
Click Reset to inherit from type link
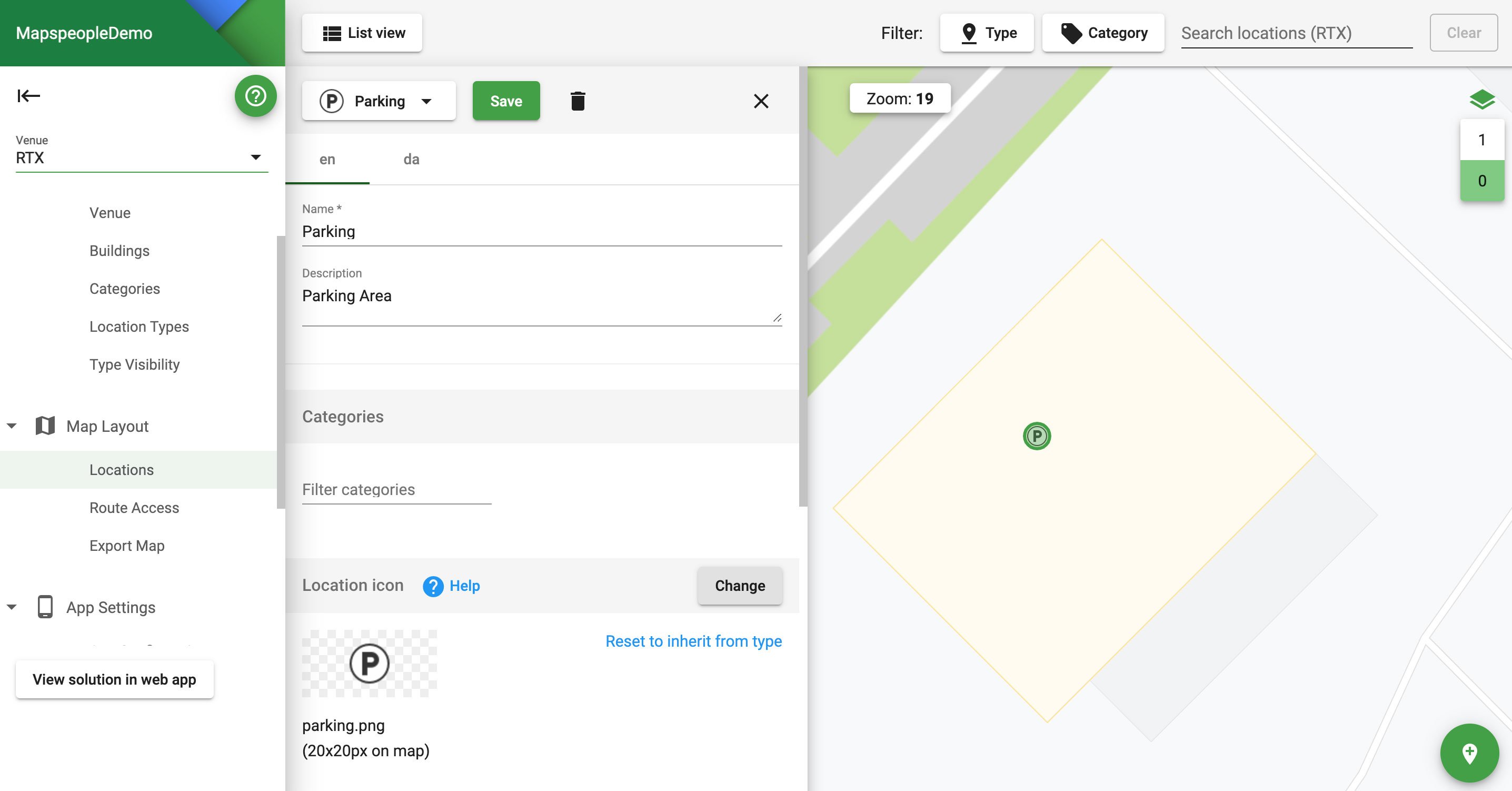click(693, 641)
